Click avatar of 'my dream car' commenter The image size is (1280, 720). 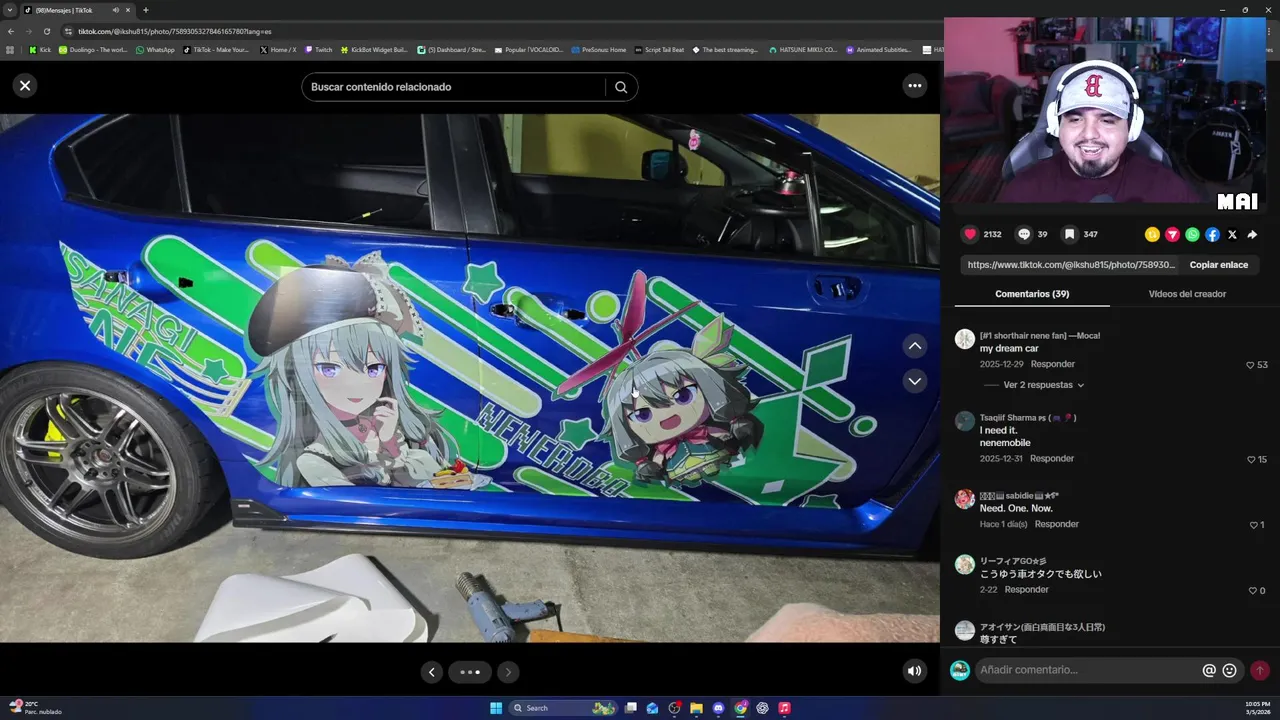964,339
